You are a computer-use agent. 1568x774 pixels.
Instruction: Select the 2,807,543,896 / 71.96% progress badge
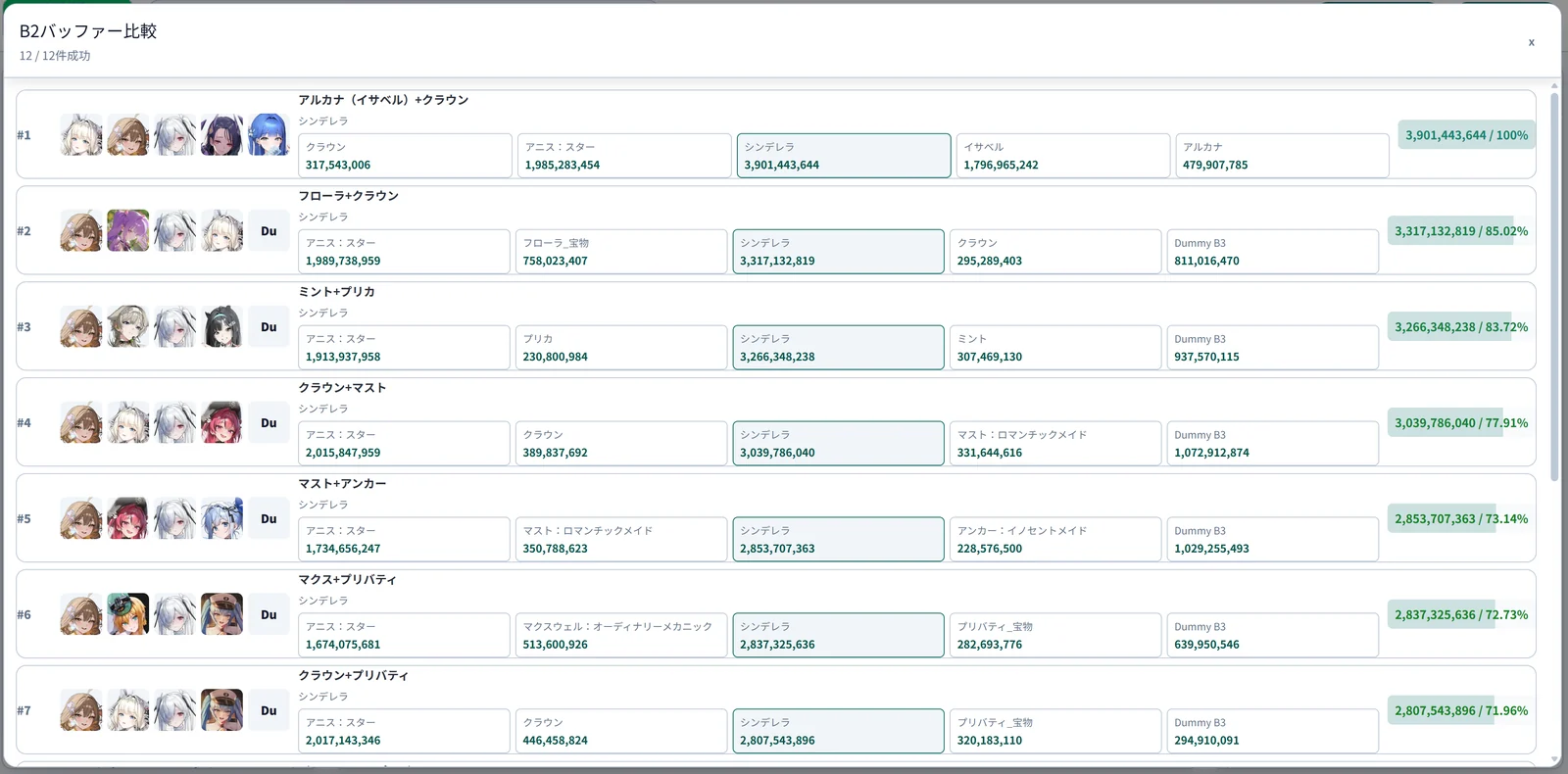pyautogui.click(x=1461, y=711)
